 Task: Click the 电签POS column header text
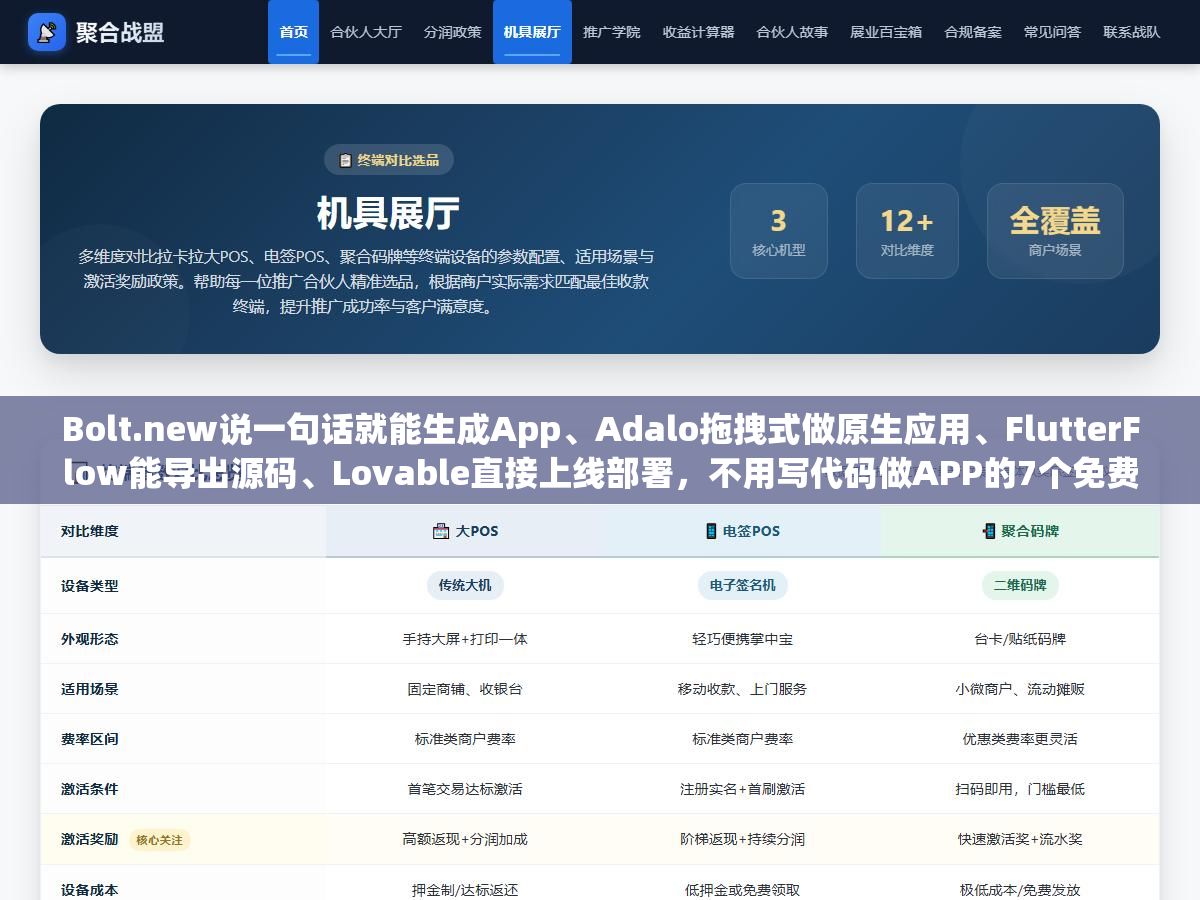[751, 531]
